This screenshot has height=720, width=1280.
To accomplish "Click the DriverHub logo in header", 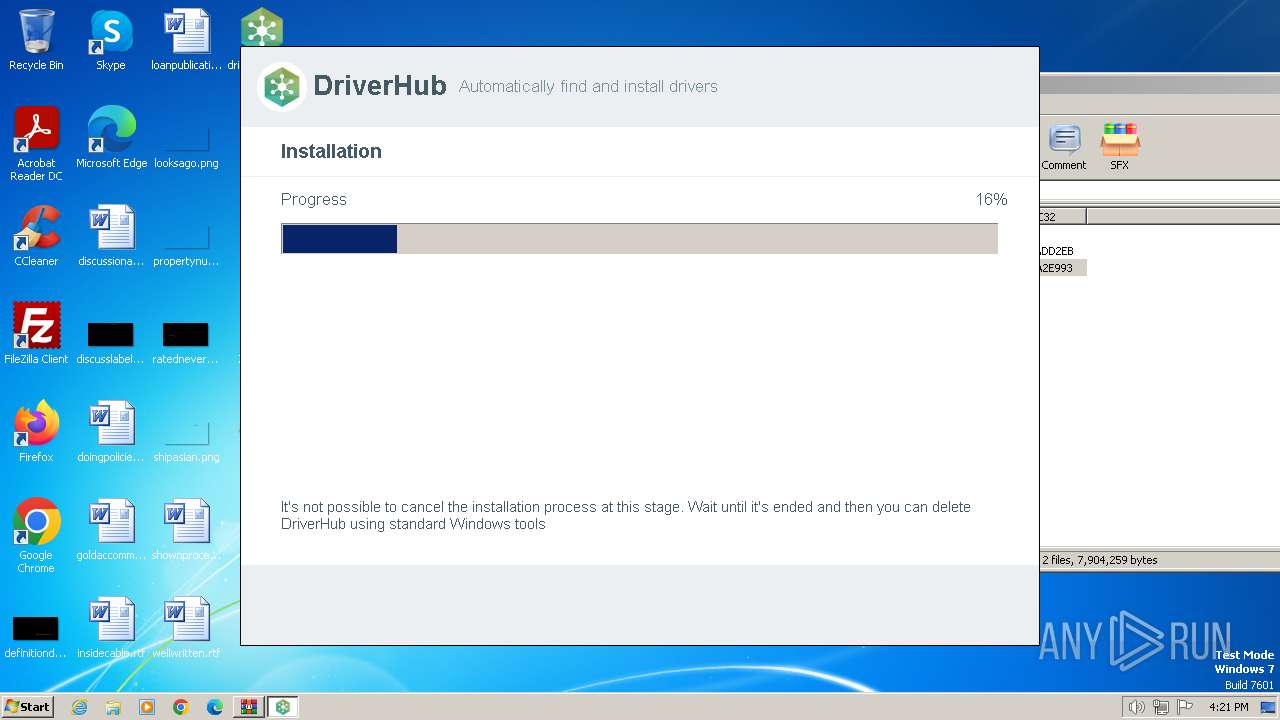I will 282,86.
